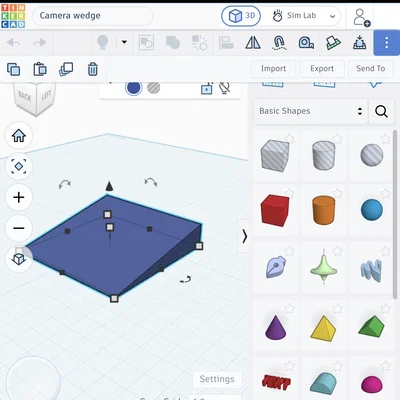Favorite the yellow Pyramid star
The height and width of the screenshot is (400, 400).
[338, 308]
